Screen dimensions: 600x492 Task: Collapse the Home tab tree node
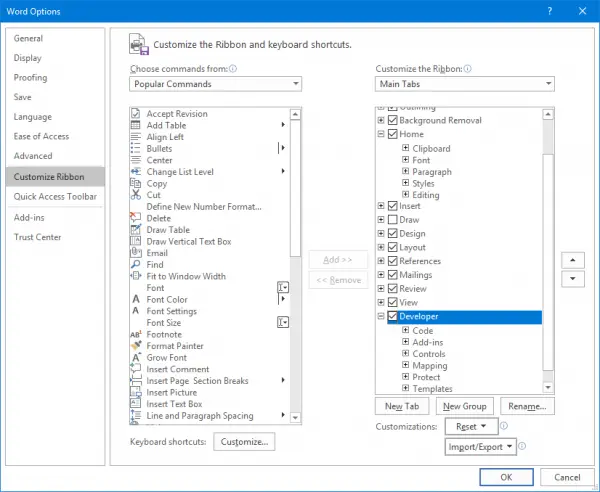[x=381, y=134]
